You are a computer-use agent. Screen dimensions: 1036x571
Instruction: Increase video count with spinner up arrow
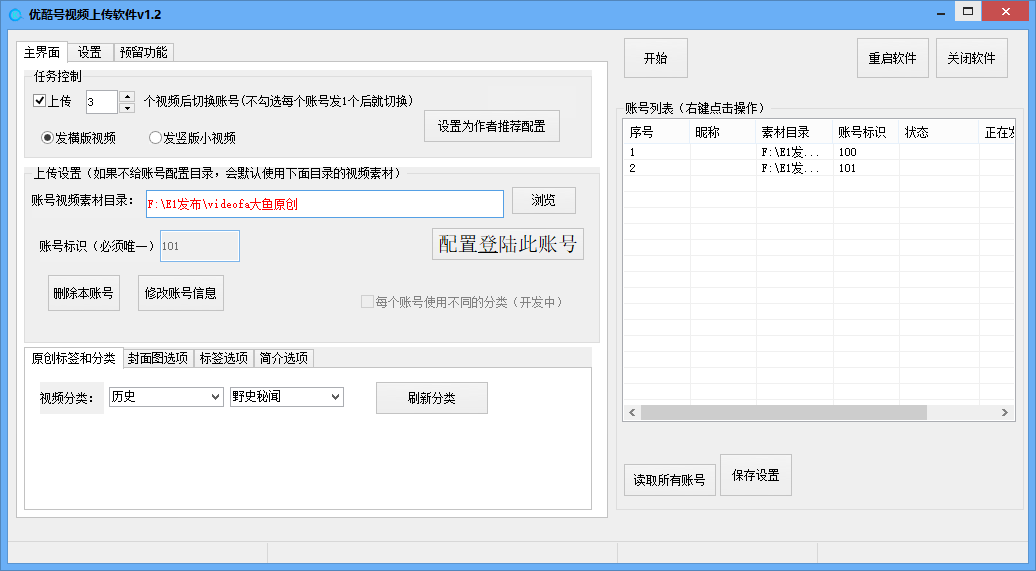click(128, 96)
